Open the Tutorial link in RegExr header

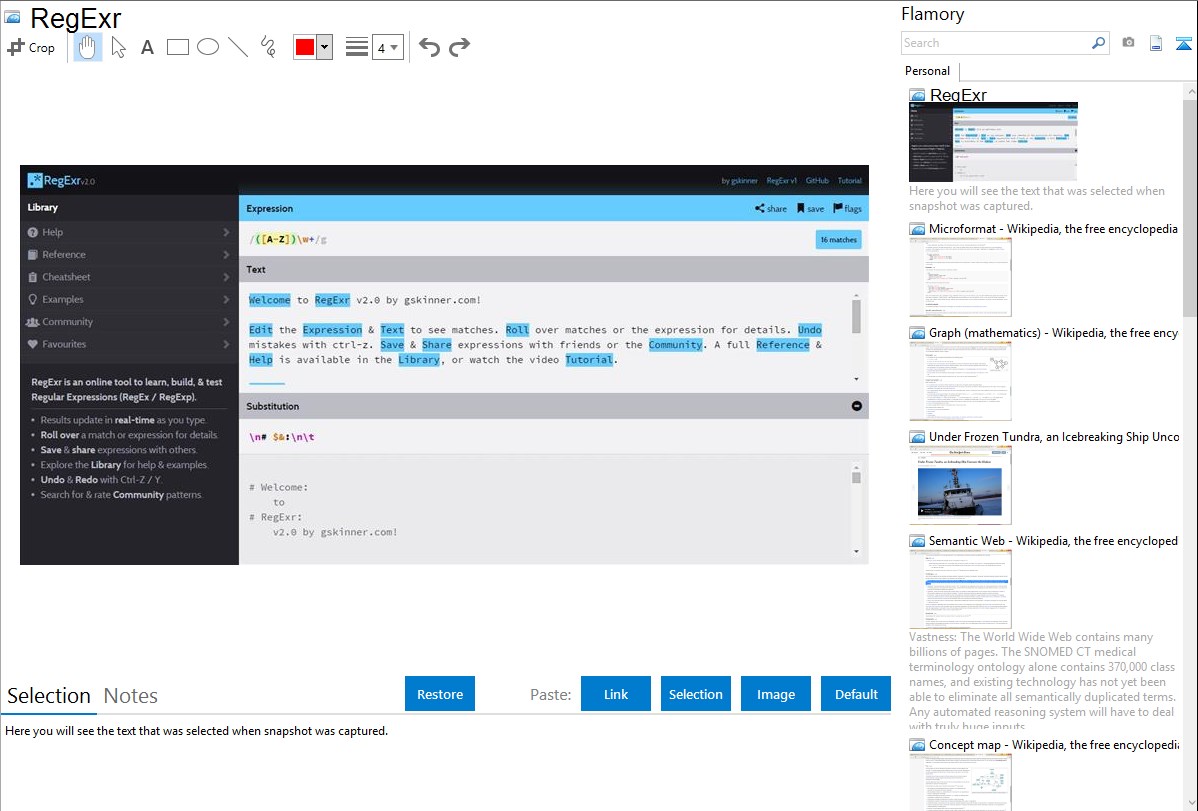coord(850,181)
